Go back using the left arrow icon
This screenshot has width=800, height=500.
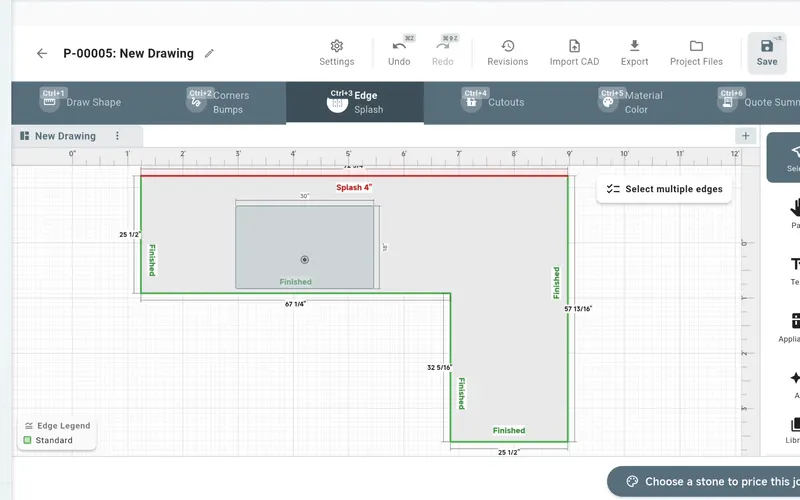(x=42, y=53)
